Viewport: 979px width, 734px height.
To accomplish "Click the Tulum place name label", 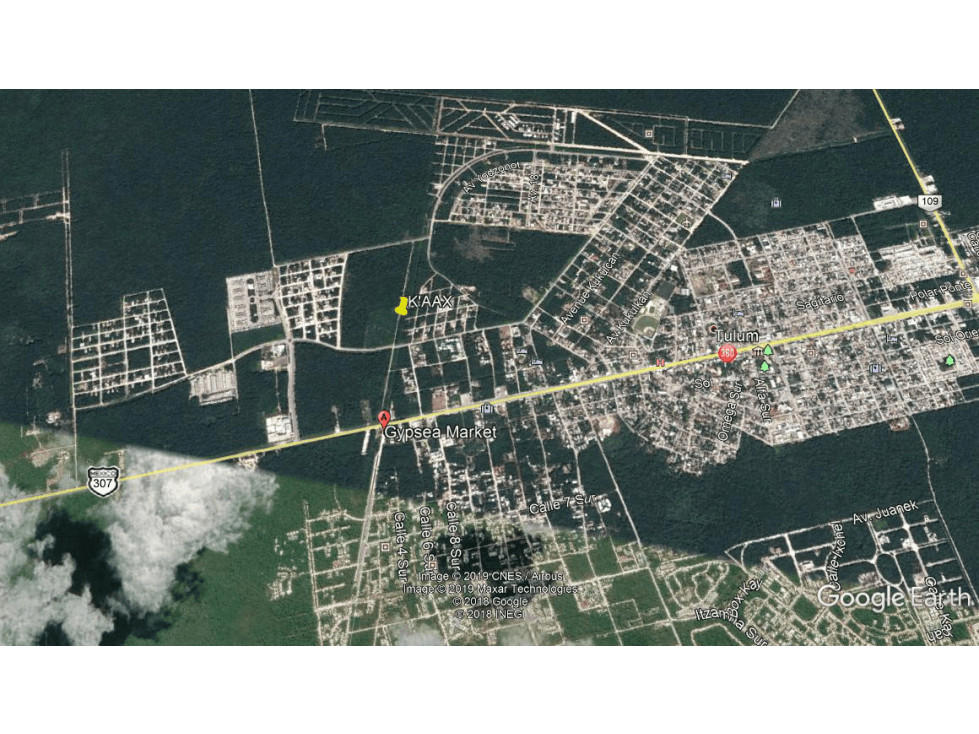I will click(737, 336).
